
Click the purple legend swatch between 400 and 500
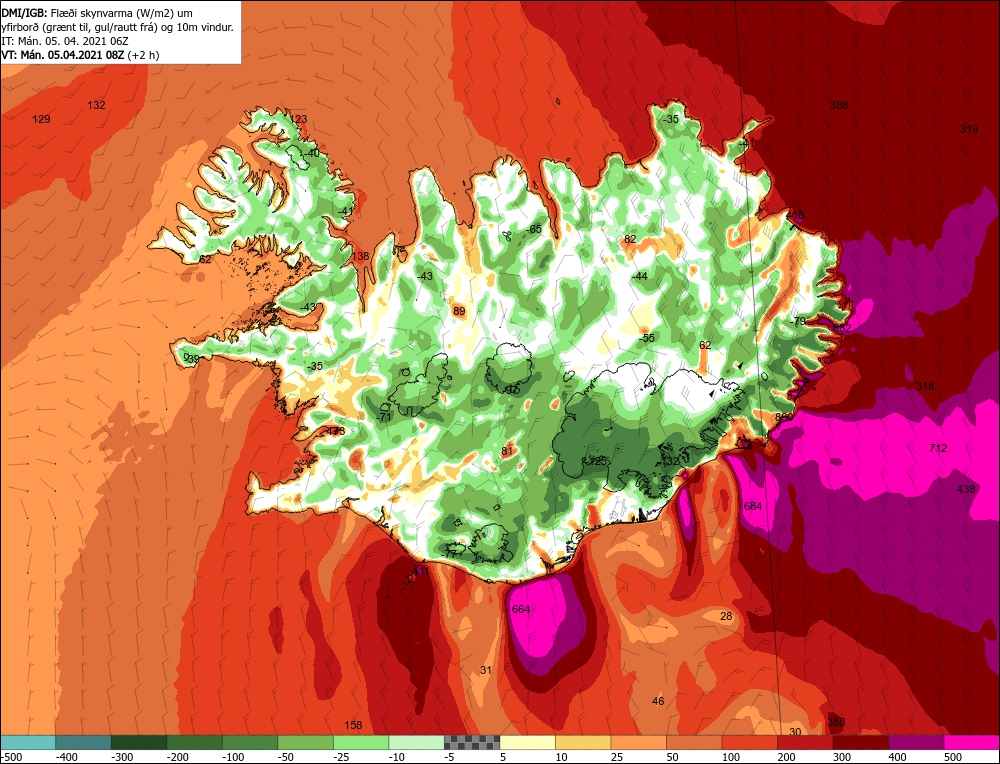(916, 742)
